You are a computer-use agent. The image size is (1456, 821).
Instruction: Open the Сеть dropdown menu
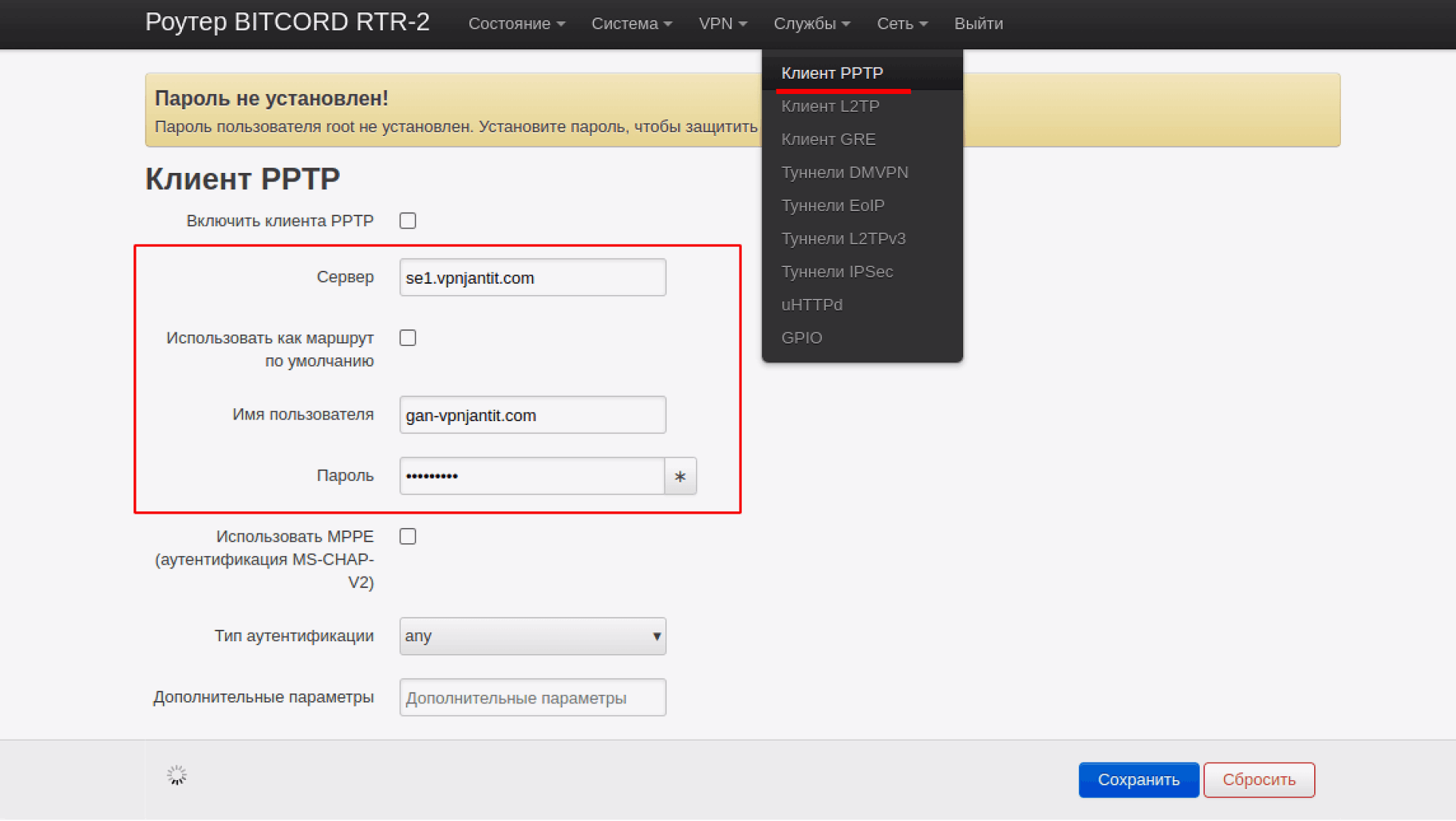[902, 24]
